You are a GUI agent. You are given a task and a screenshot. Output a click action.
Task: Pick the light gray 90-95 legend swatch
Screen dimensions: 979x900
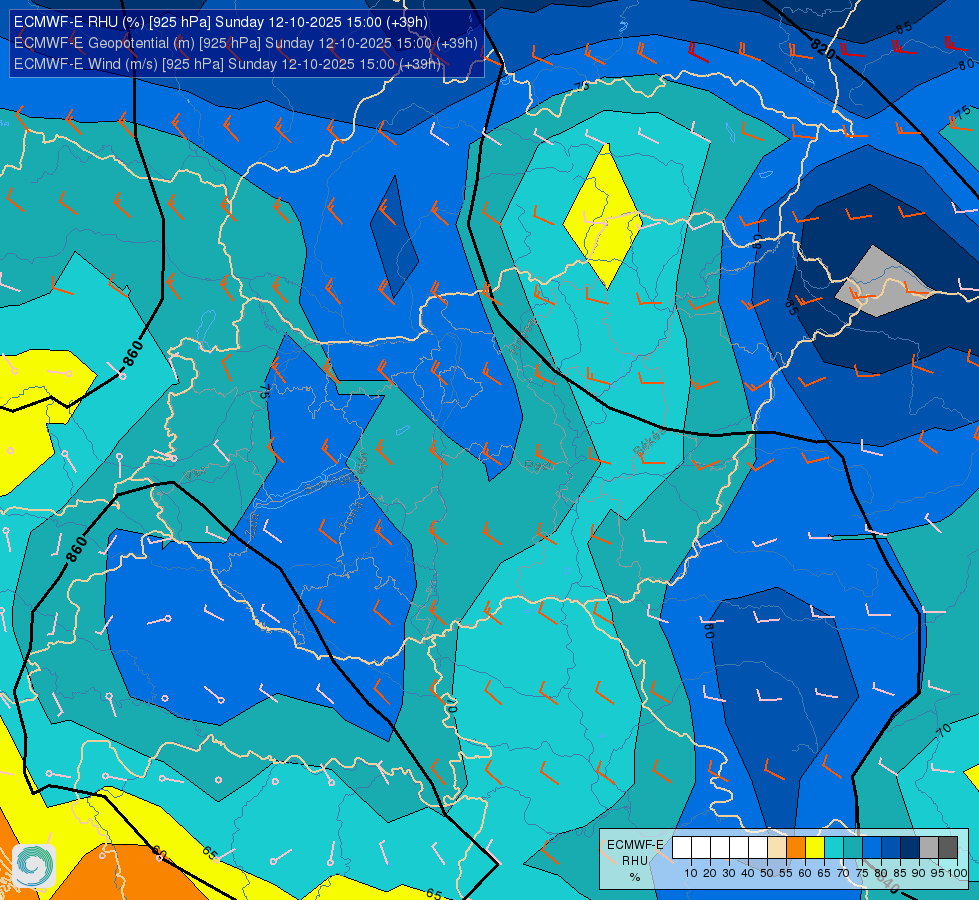929,848
